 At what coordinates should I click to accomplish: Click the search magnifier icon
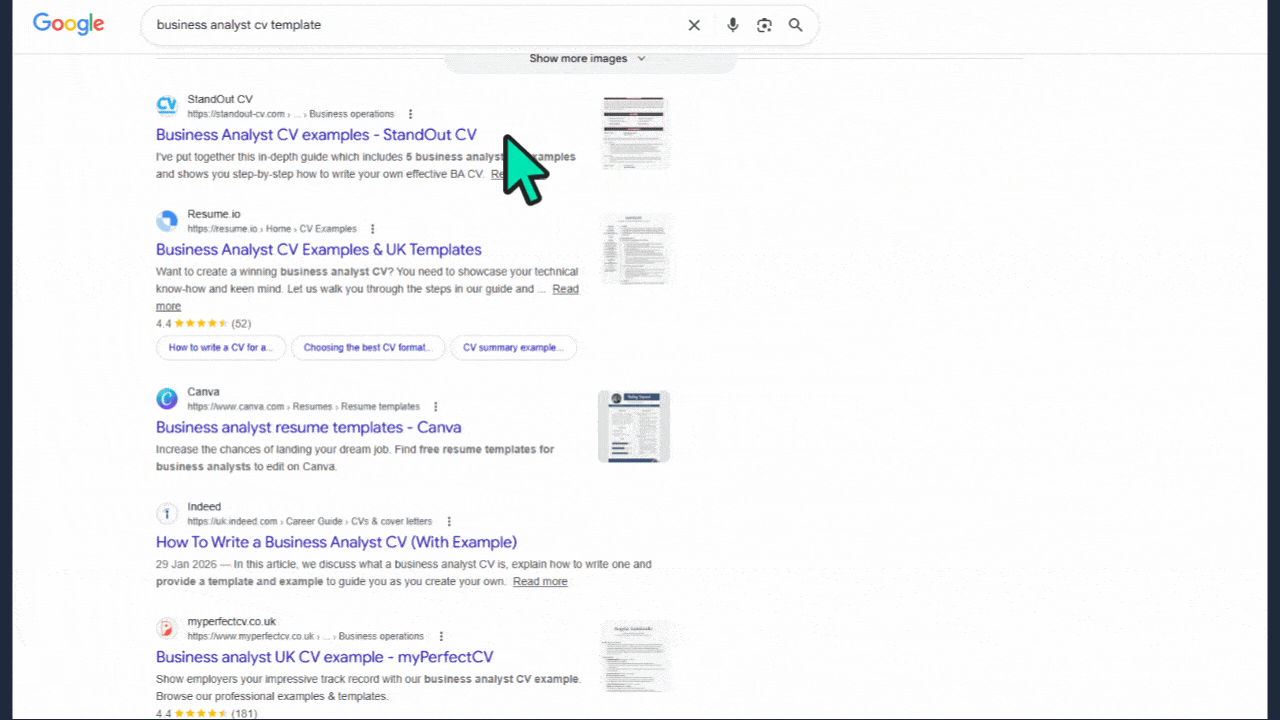coord(796,25)
